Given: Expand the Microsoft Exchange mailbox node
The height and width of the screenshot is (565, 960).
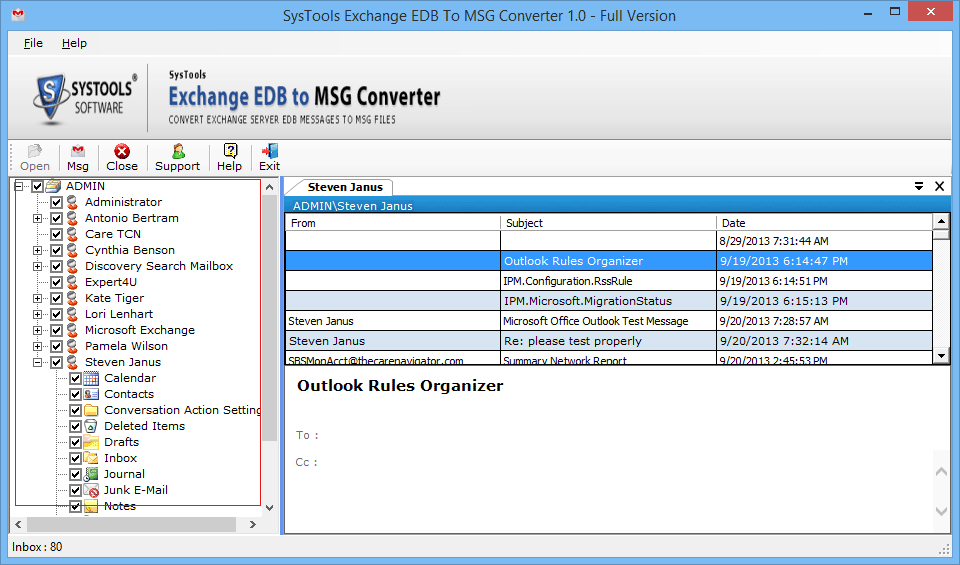Looking at the screenshot, I should click(x=38, y=330).
